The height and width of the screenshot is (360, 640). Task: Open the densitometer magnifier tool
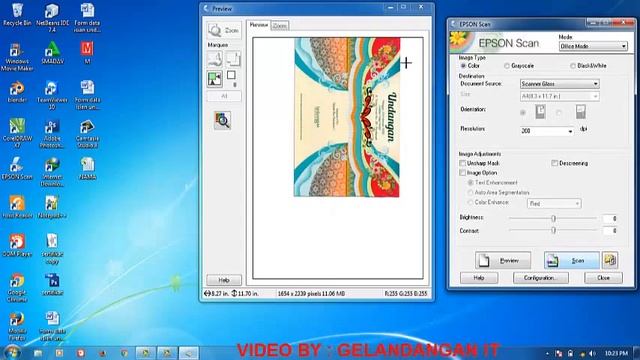coord(222,120)
